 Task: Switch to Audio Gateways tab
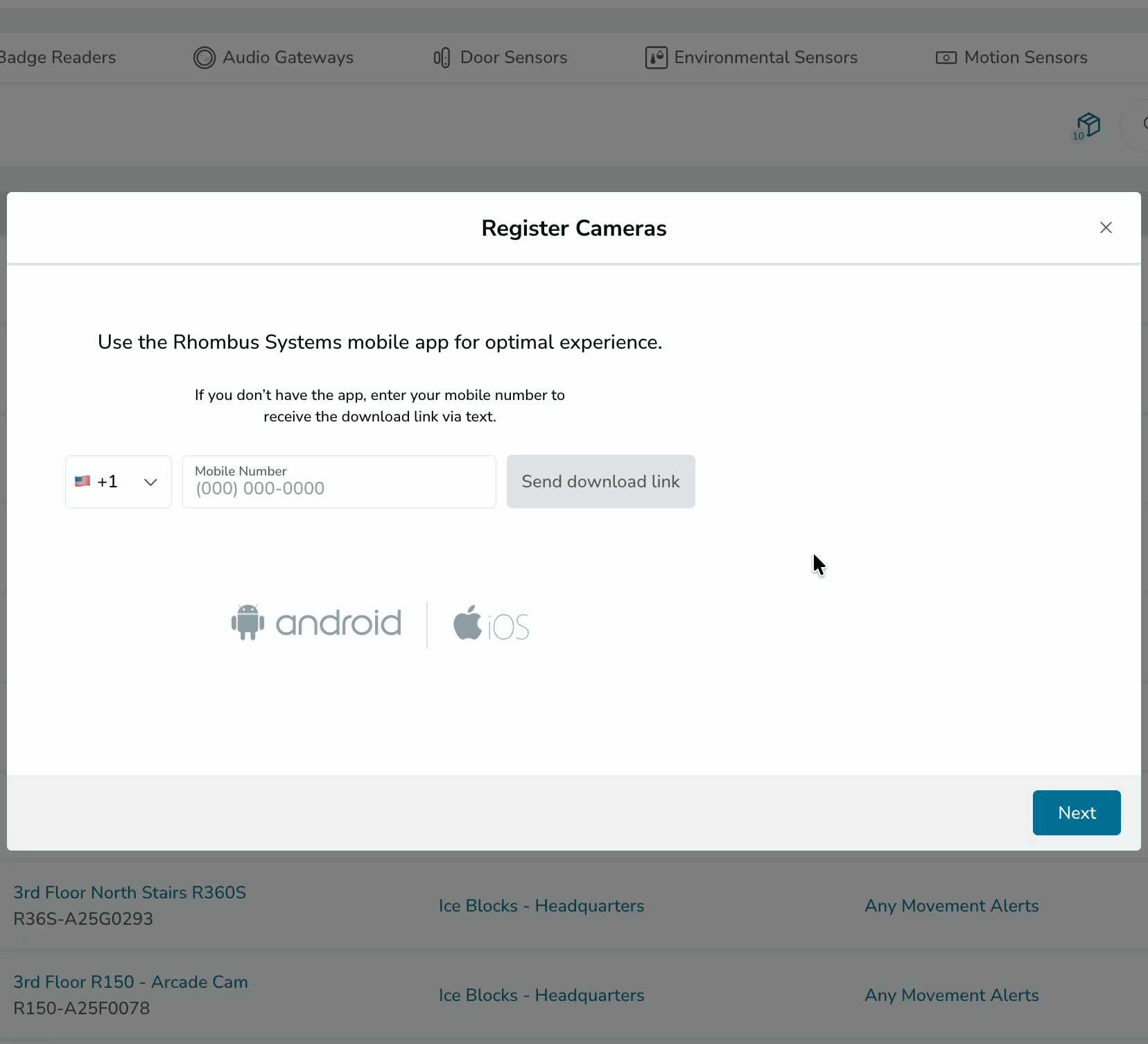point(274,58)
